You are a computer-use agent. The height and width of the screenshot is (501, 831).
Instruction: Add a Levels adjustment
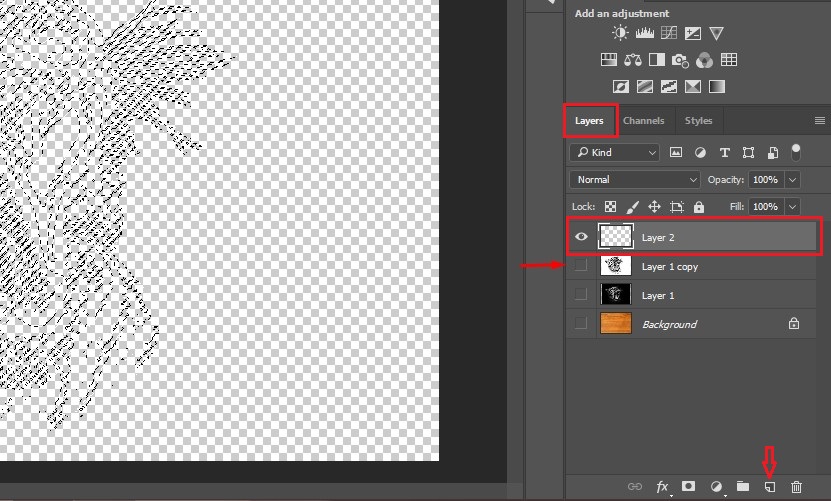[644, 33]
